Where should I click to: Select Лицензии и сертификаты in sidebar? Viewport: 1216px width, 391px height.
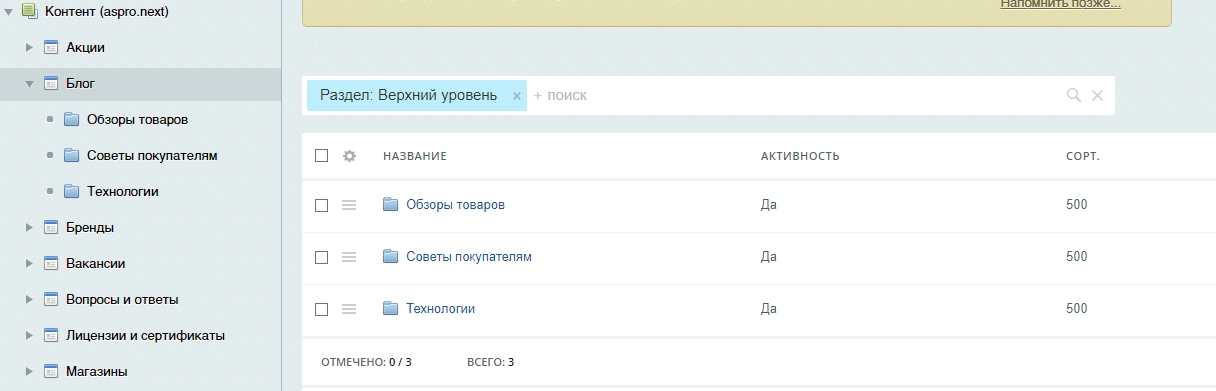(145, 335)
